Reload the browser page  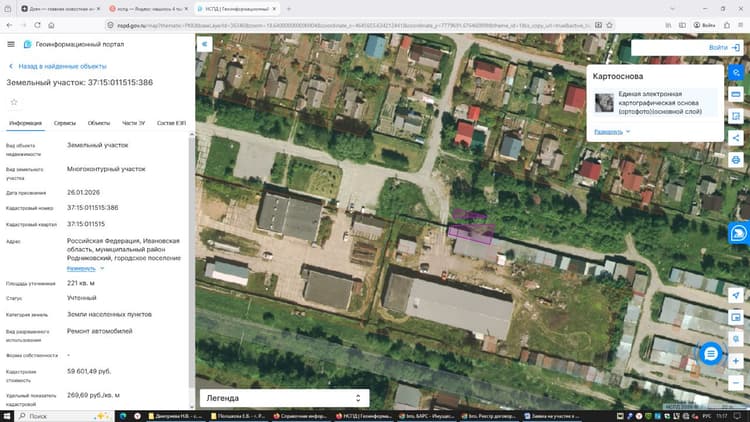[37, 25]
